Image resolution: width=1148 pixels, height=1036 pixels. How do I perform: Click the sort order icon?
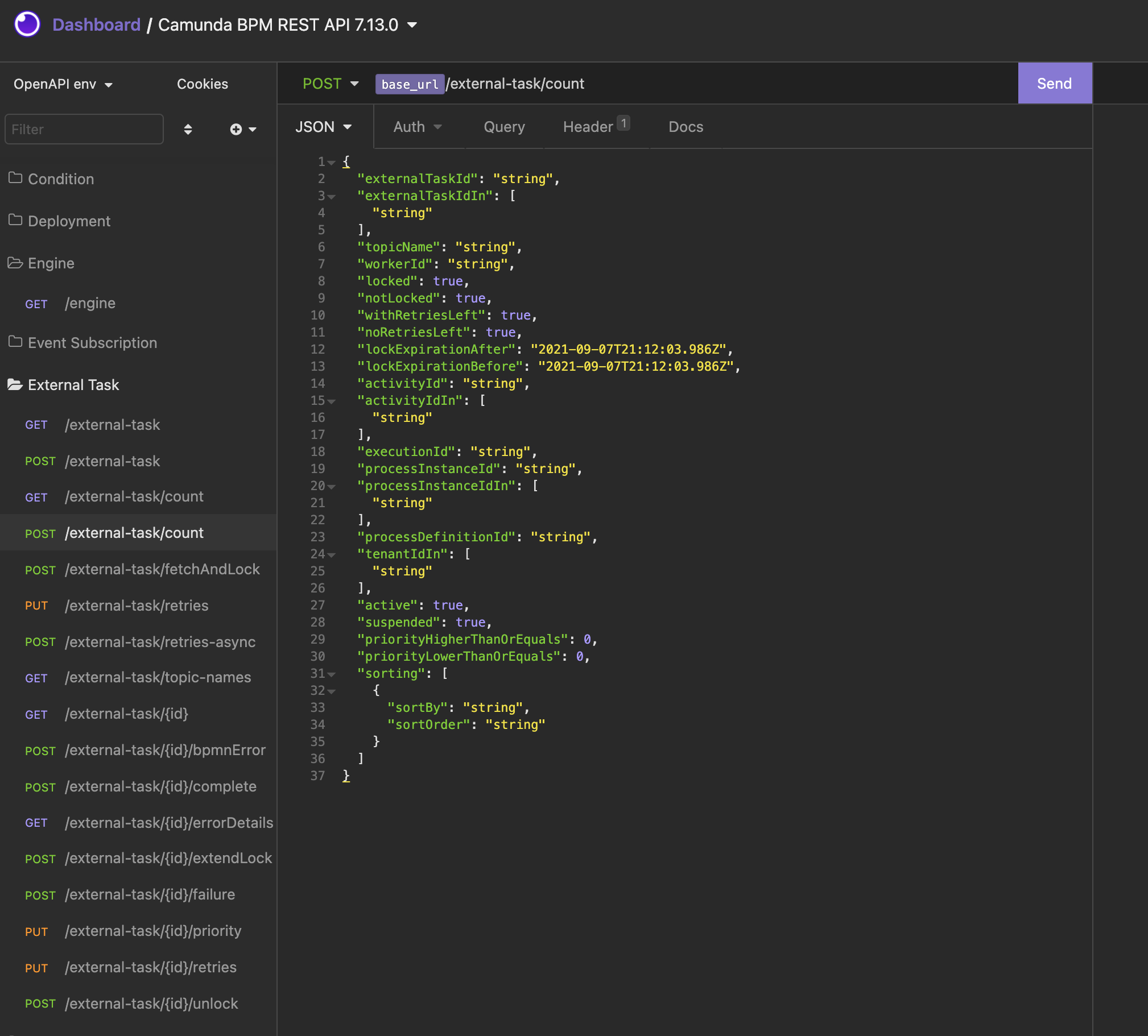[x=188, y=129]
